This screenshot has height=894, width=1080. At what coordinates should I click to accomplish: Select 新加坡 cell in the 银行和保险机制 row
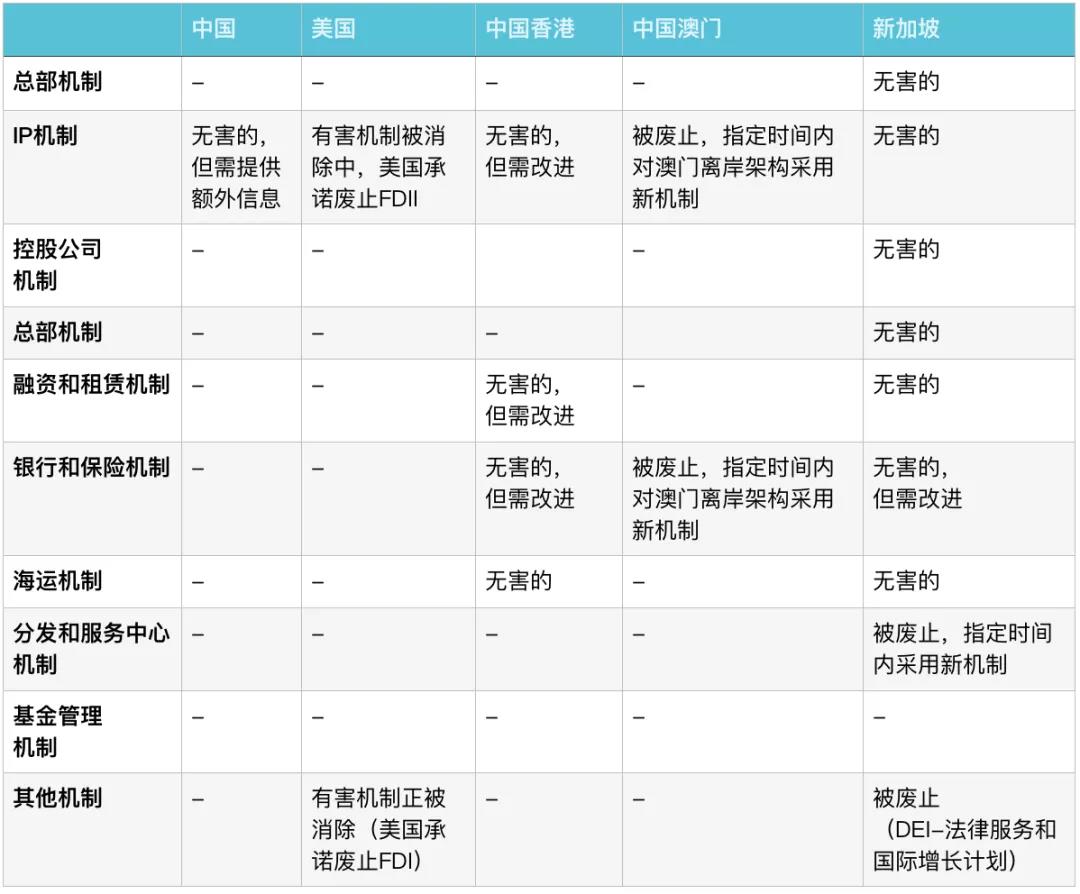pyautogui.click(x=917, y=483)
